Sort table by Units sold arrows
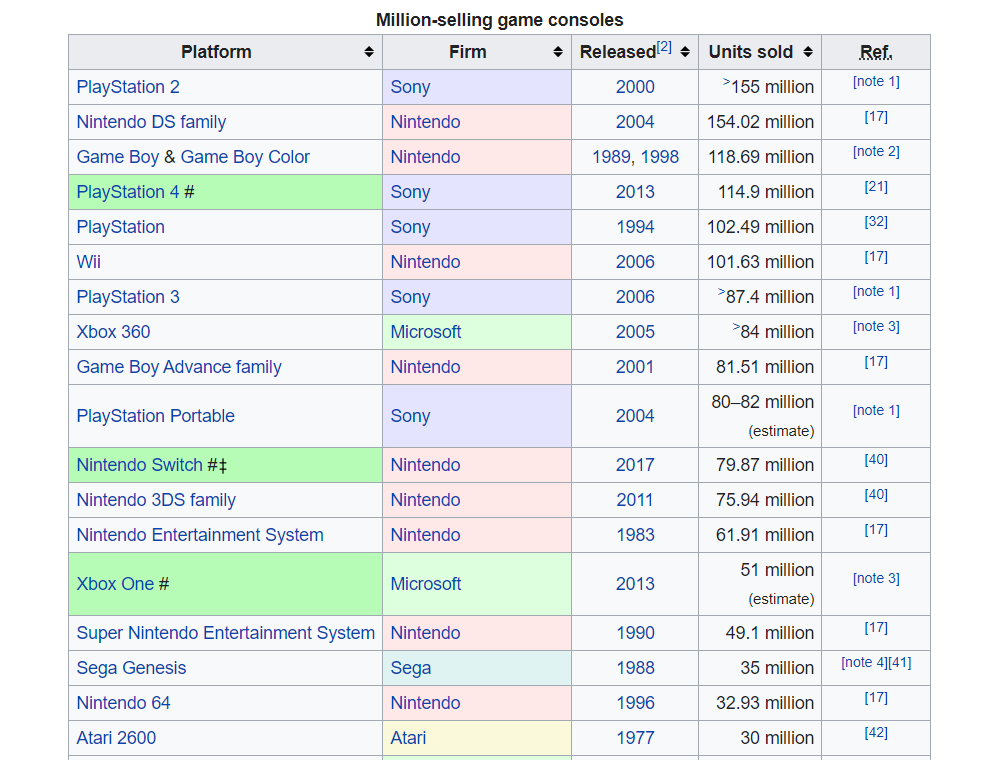Screen dimensions: 983x760 coord(807,52)
